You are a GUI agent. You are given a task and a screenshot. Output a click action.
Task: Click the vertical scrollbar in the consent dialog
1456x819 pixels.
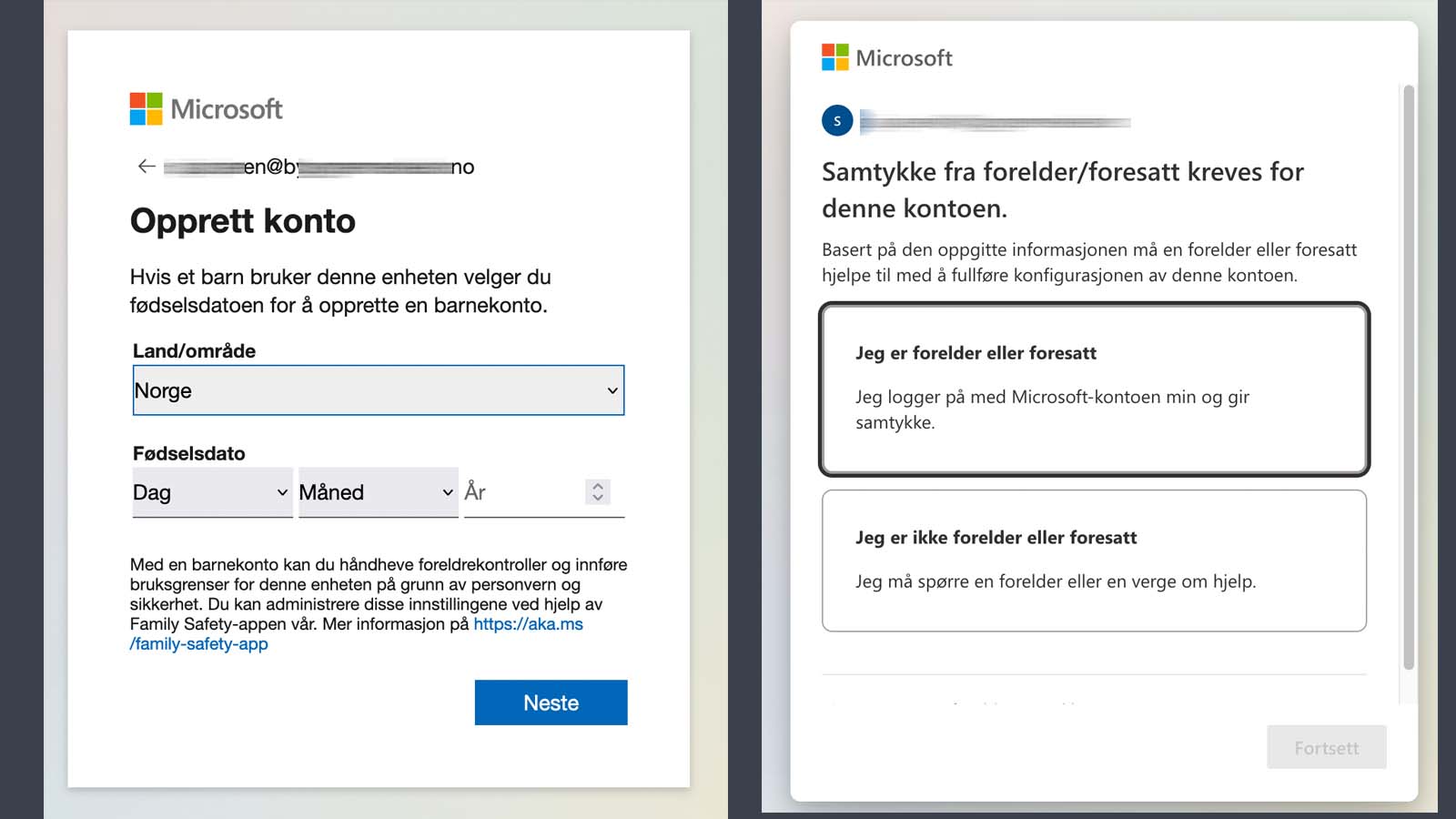point(1409,378)
